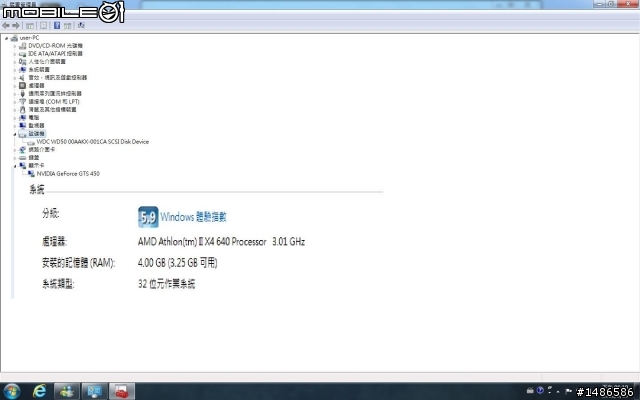Select the System devices category icon
This screenshot has width=640, height=400.
tap(22, 70)
